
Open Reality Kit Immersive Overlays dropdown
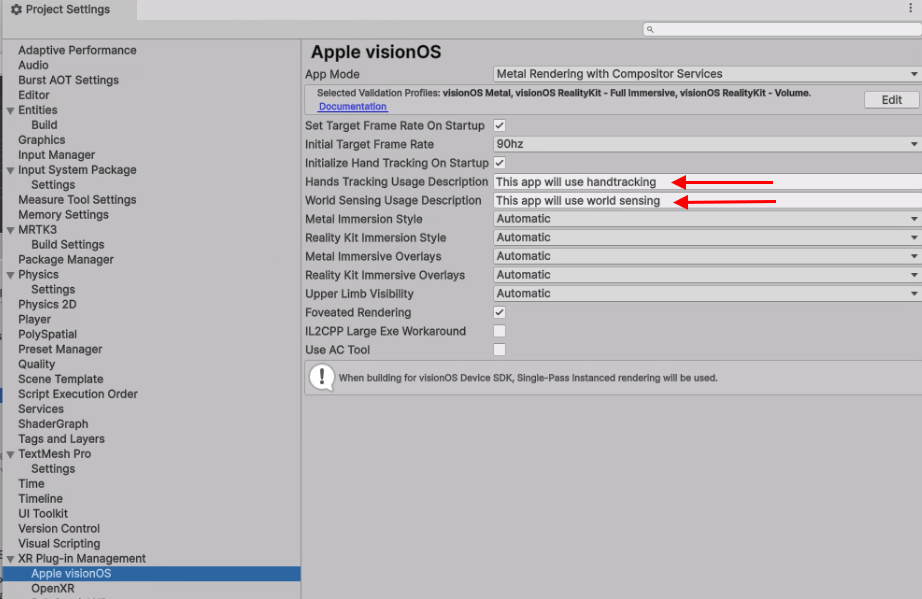707,275
